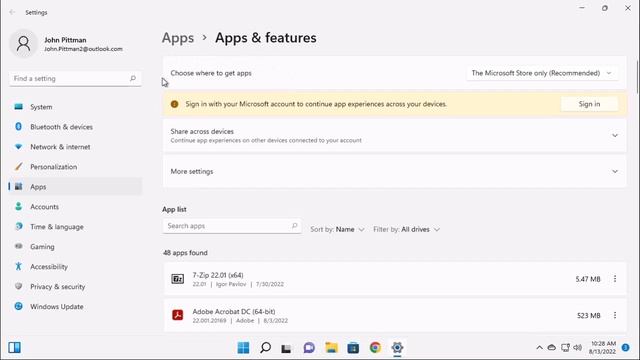Screen dimensions: 640x360
Task: Open the clock and date flyout
Action: point(602,347)
